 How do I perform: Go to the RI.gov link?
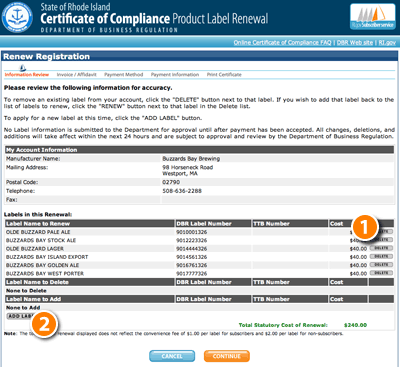[387, 42]
